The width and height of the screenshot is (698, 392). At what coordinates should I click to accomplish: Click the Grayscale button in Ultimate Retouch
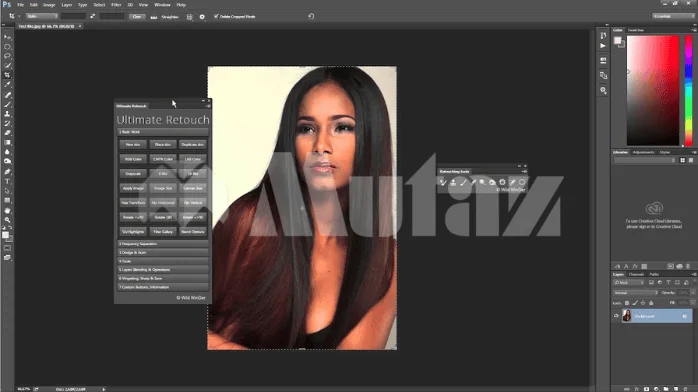tap(133, 174)
